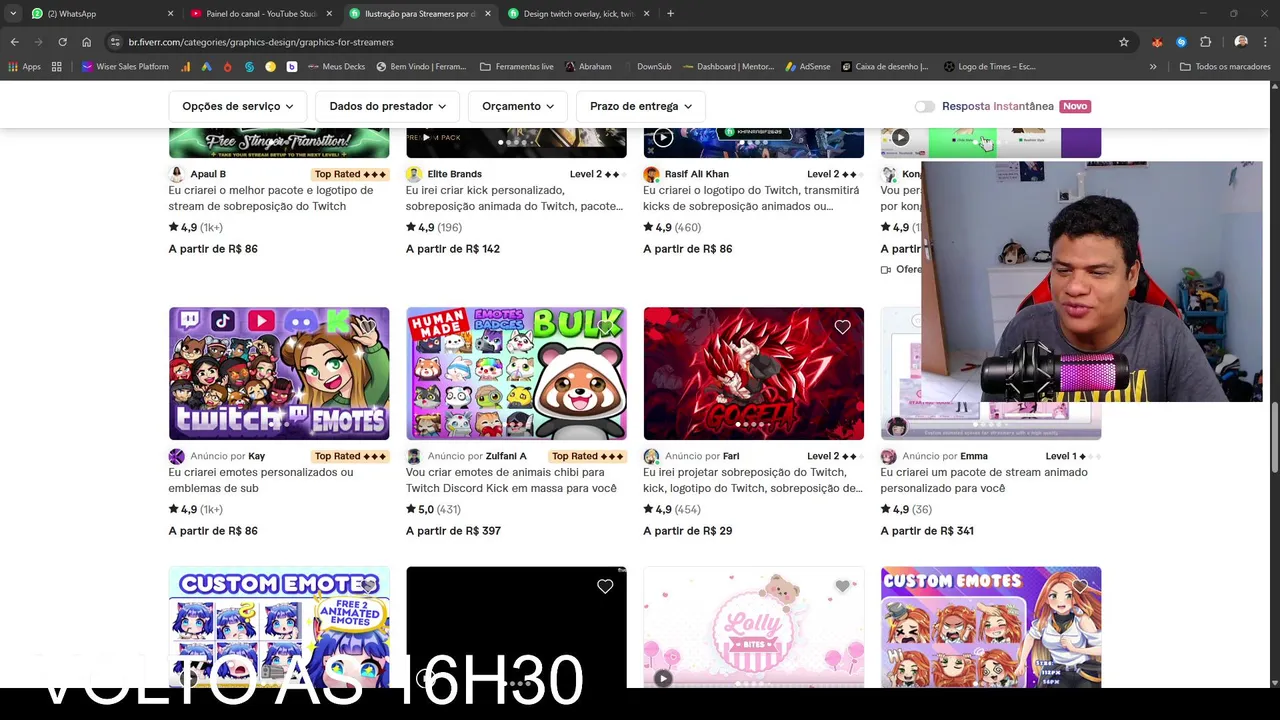Close the Design twitch overlay tab
Viewport: 1280px width, 720px height.
pyautogui.click(x=646, y=14)
